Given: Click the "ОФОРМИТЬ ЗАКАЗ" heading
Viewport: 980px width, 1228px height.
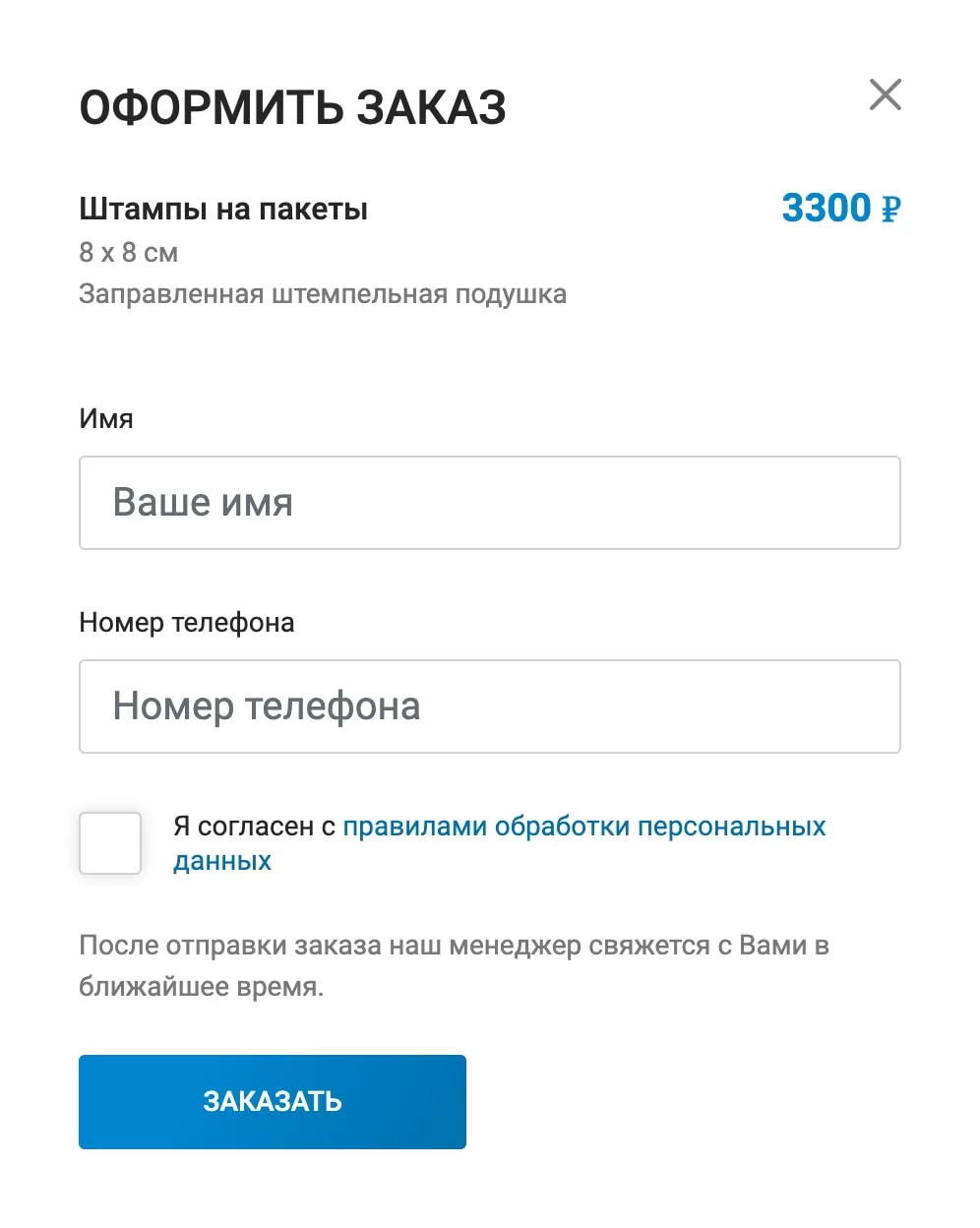Looking at the screenshot, I should [292, 107].
